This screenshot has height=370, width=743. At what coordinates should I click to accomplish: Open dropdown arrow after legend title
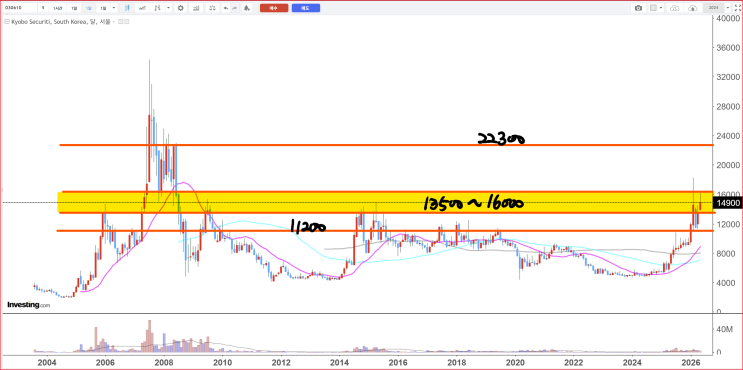(114, 22)
